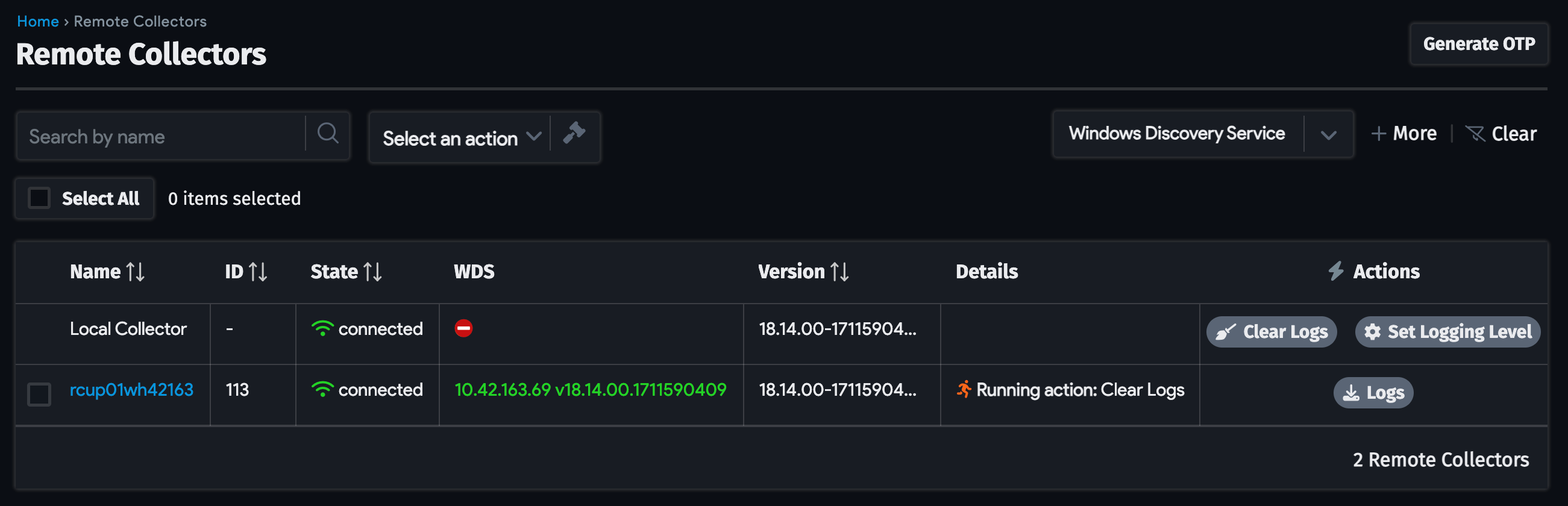Sort collectors by ID column arrows
Viewport: 1568px width, 506px height.
[x=258, y=272]
